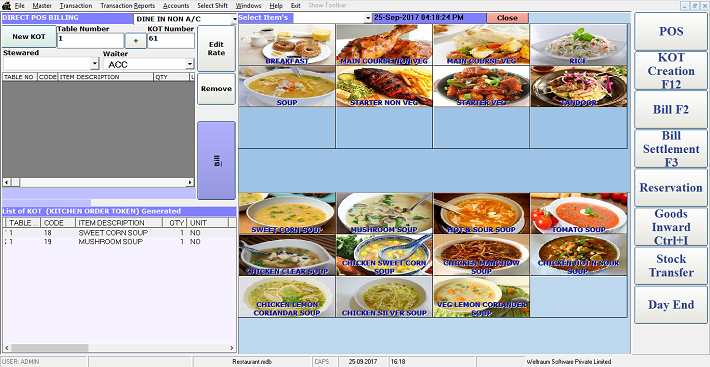Select Chicken Clear Soup item tile
This screenshot has height=367, width=710.
point(287,255)
